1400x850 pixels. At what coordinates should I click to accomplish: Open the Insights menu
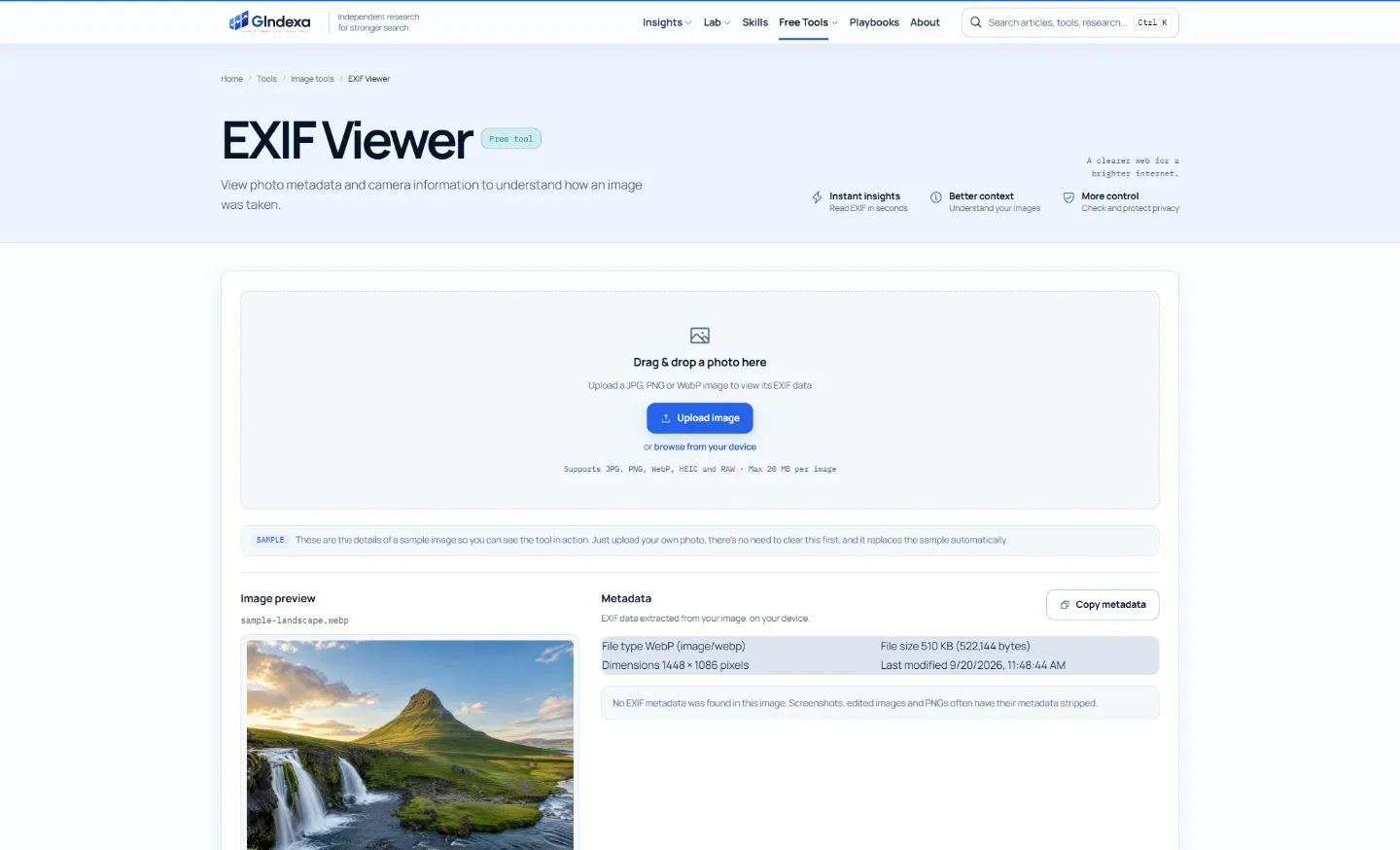click(x=662, y=22)
